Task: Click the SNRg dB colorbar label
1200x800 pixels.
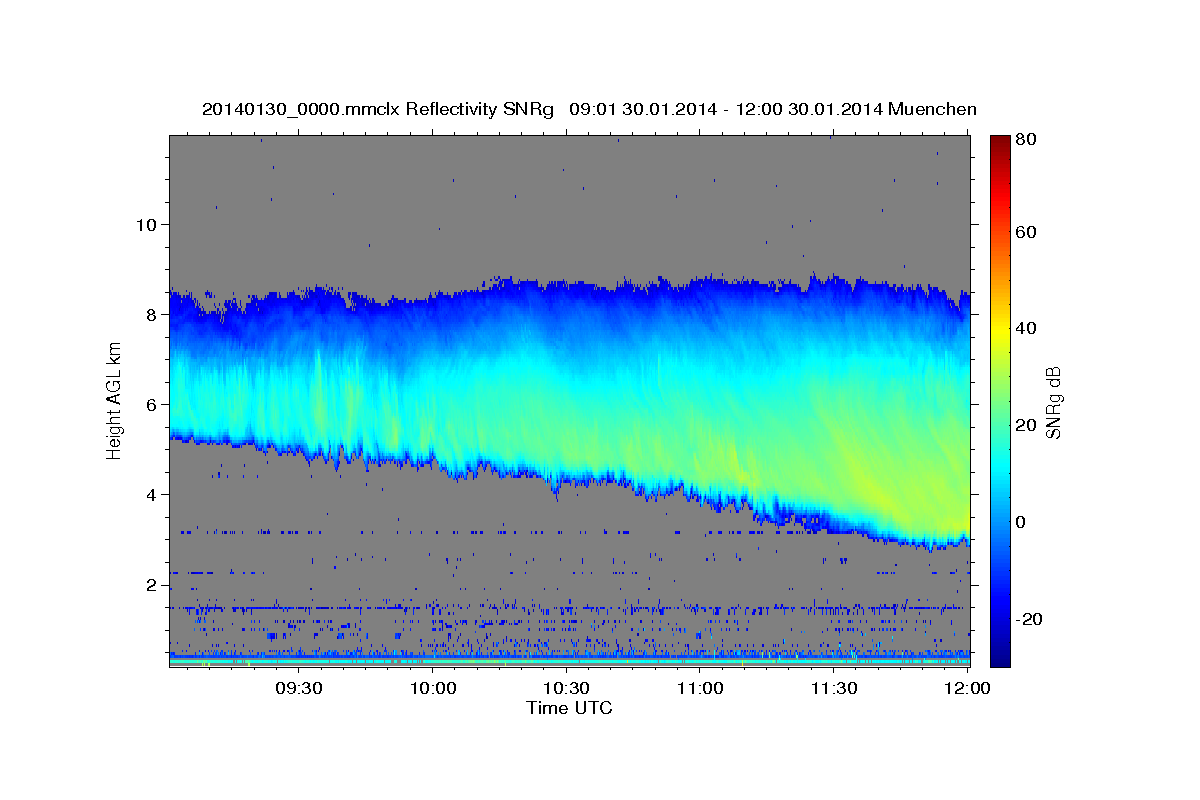Action: 1053,401
